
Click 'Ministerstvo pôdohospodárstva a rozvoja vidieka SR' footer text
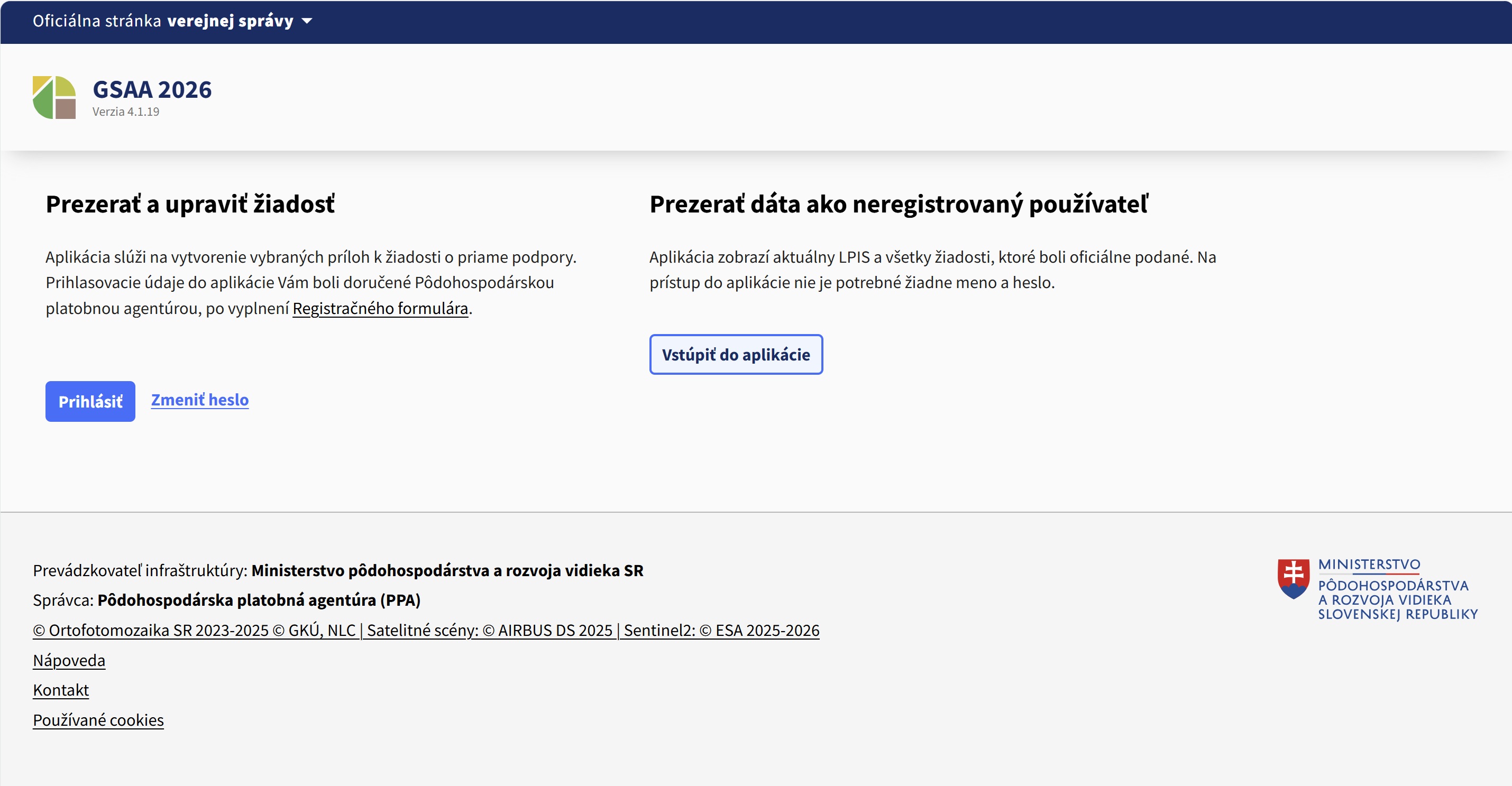447,570
